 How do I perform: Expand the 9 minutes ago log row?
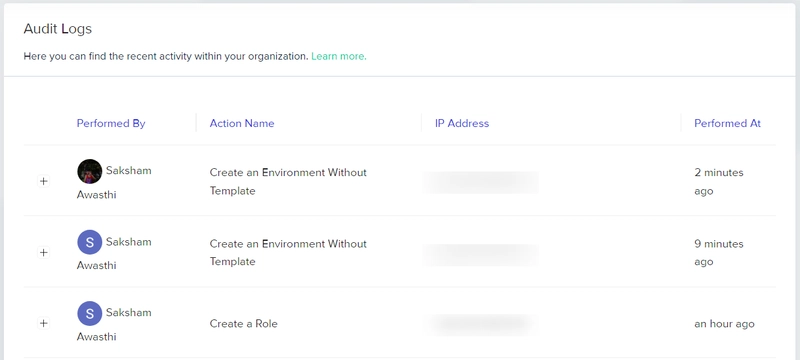coord(44,252)
